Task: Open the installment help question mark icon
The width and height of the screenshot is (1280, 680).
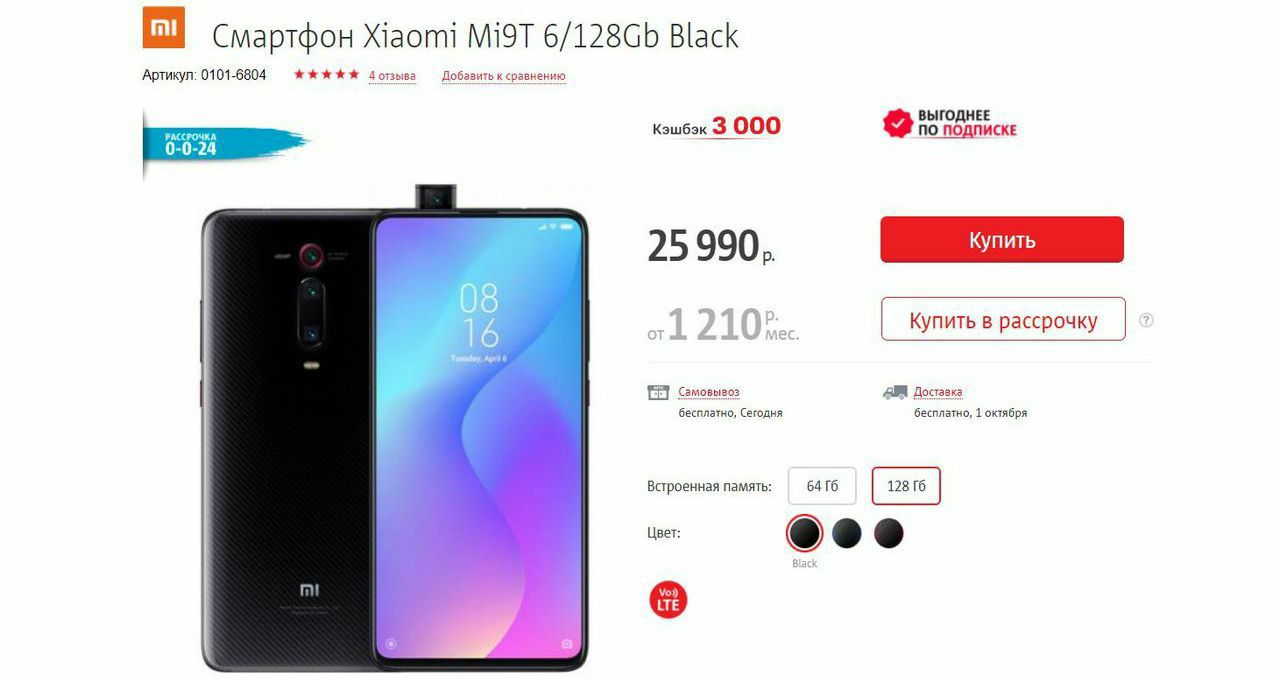Action: point(1146,320)
